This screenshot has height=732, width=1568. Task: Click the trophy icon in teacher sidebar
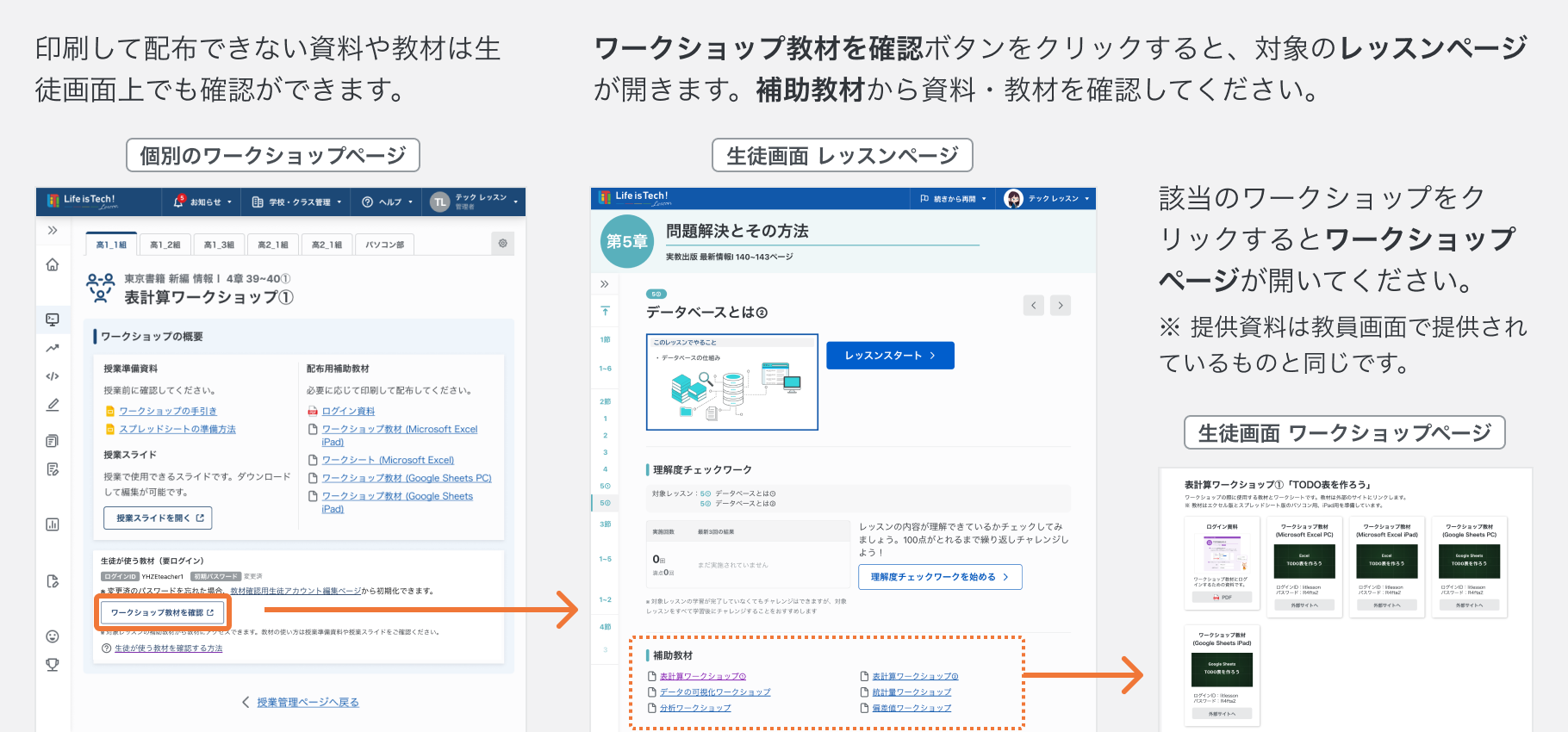click(53, 665)
